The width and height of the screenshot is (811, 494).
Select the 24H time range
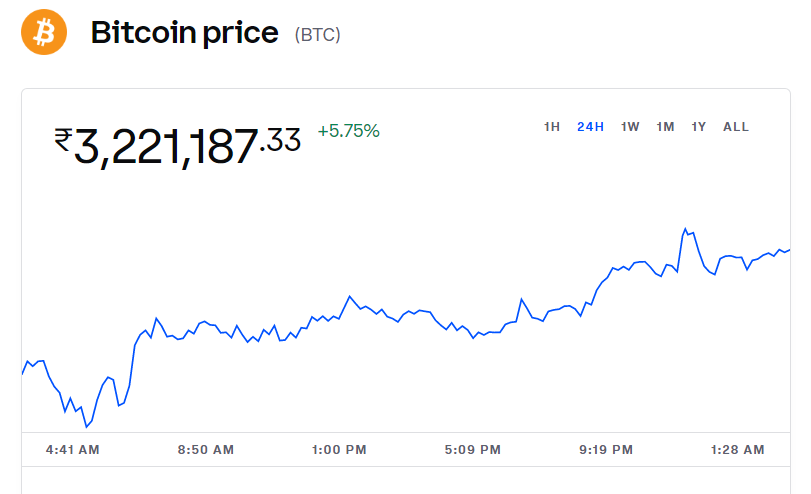click(590, 127)
